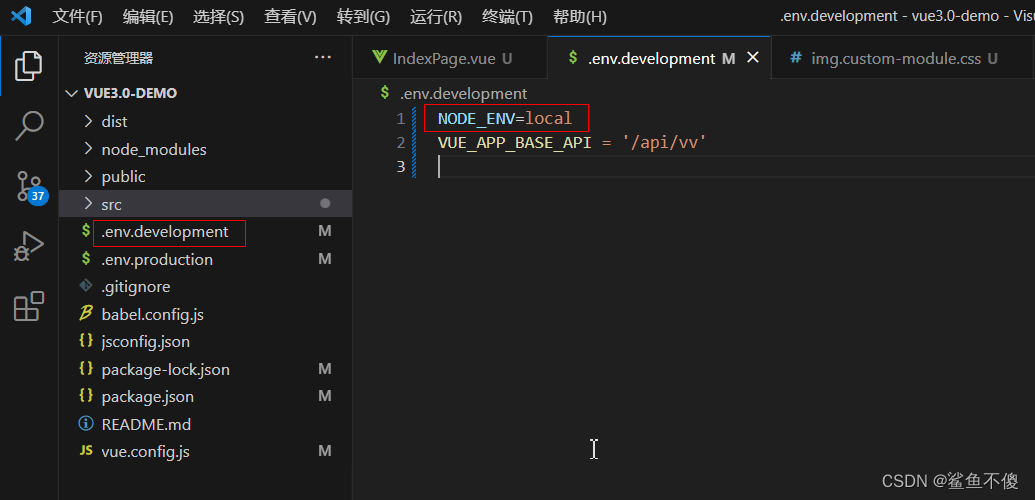Screen dimensions: 1035x500
Task: Open the 文件(F) menu
Action: pyautogui.click(x=77, y=17)
